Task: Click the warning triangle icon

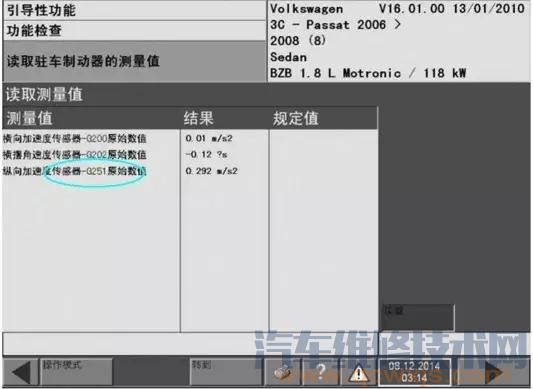Action: point(358,373)
